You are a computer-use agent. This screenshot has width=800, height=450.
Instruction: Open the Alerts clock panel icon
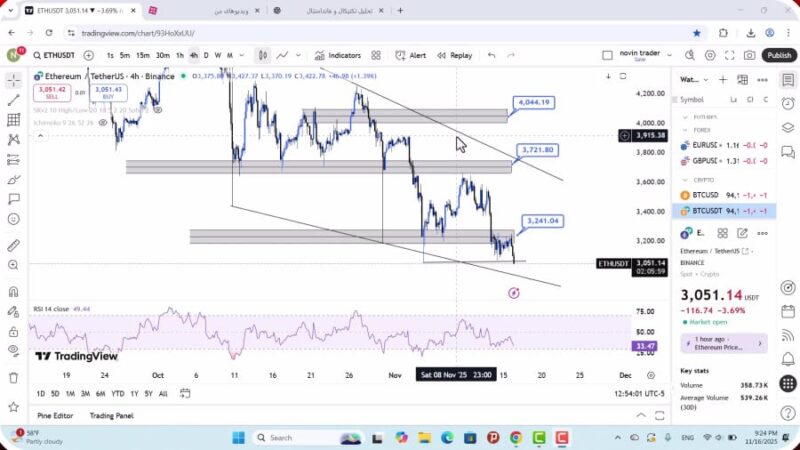point(788,100)
